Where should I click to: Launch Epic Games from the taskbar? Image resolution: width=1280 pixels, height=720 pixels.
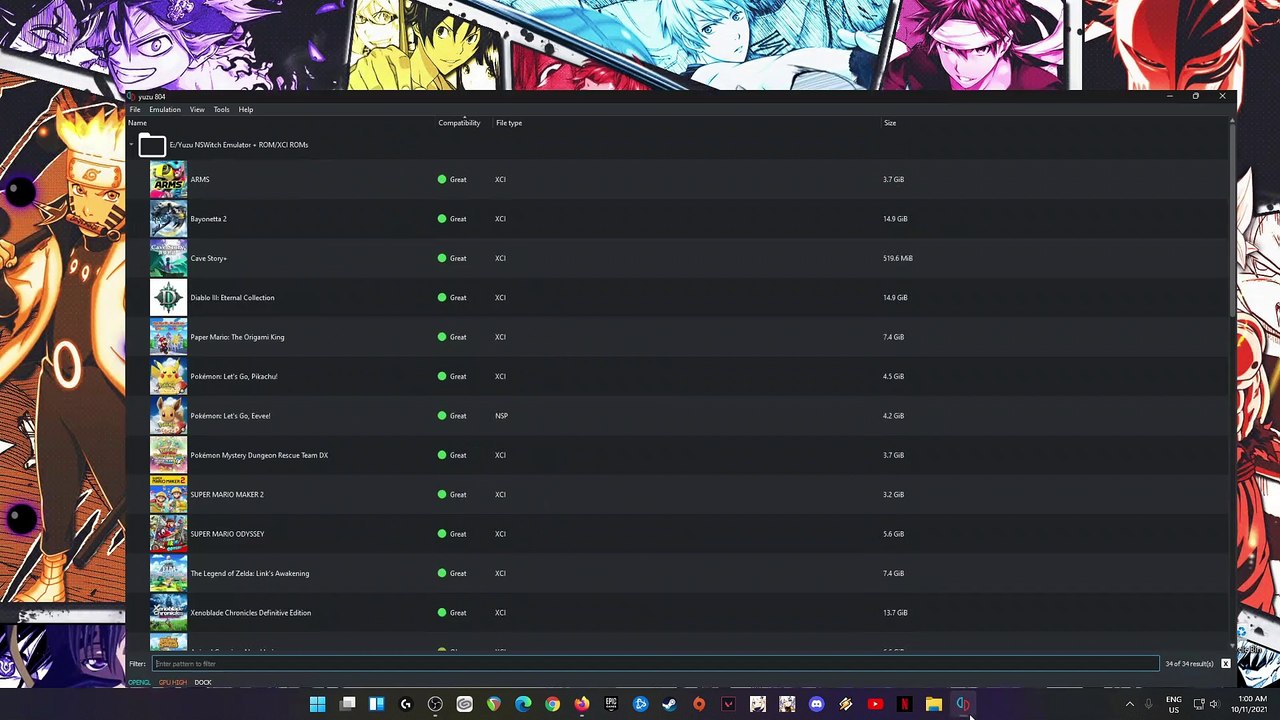coord(611,704)
